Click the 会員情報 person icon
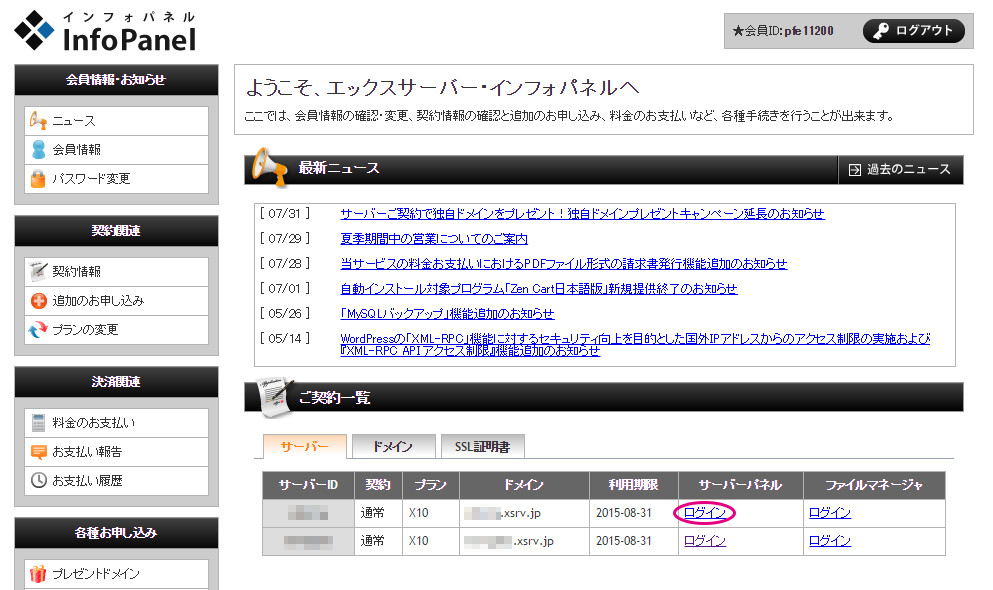 (x=38, y=150)
